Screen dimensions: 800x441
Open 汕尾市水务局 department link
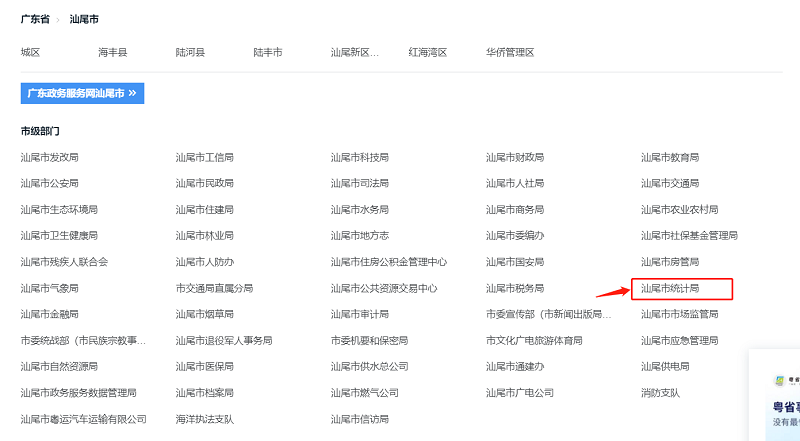360,209
